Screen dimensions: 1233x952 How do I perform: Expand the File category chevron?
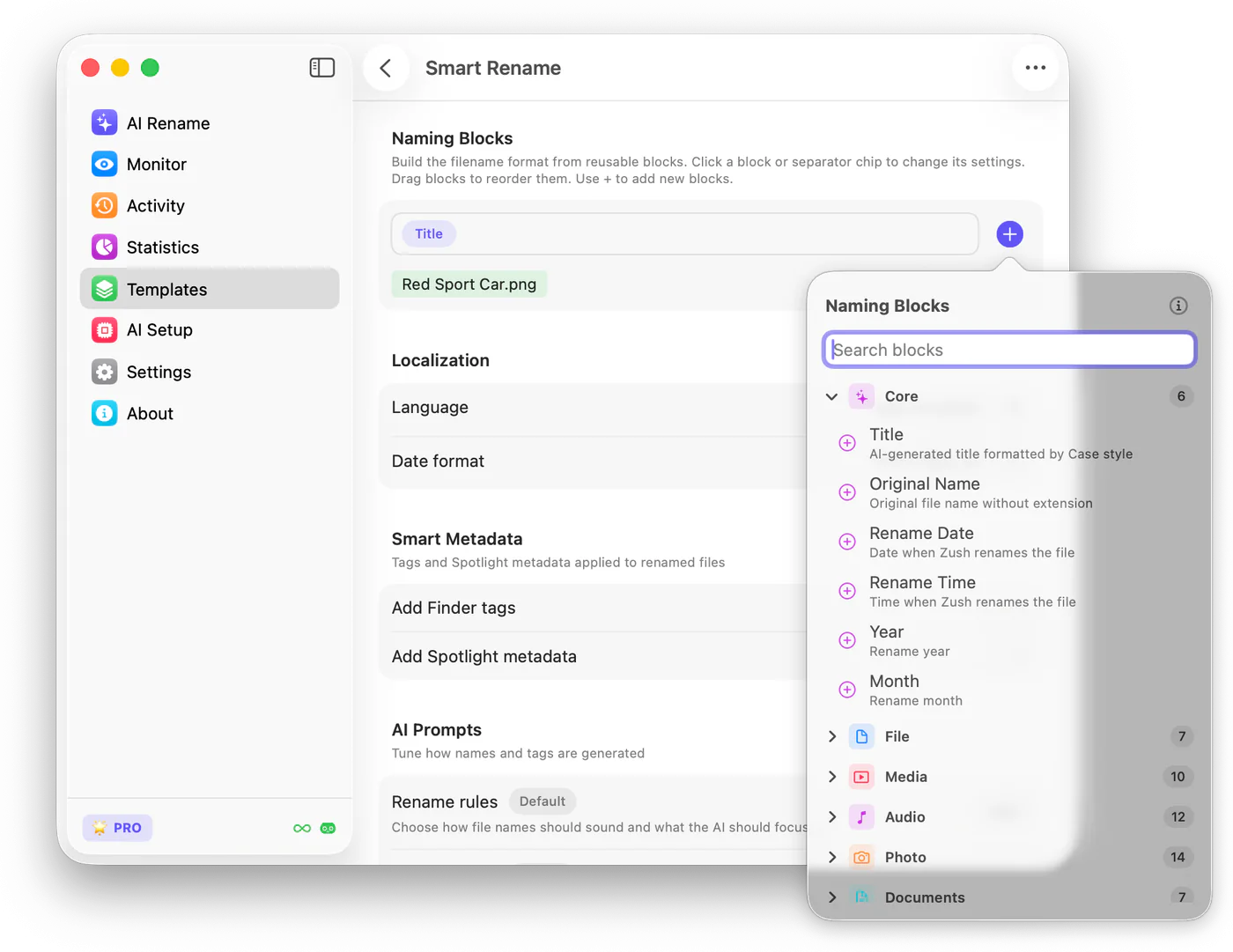pos(832,736)
